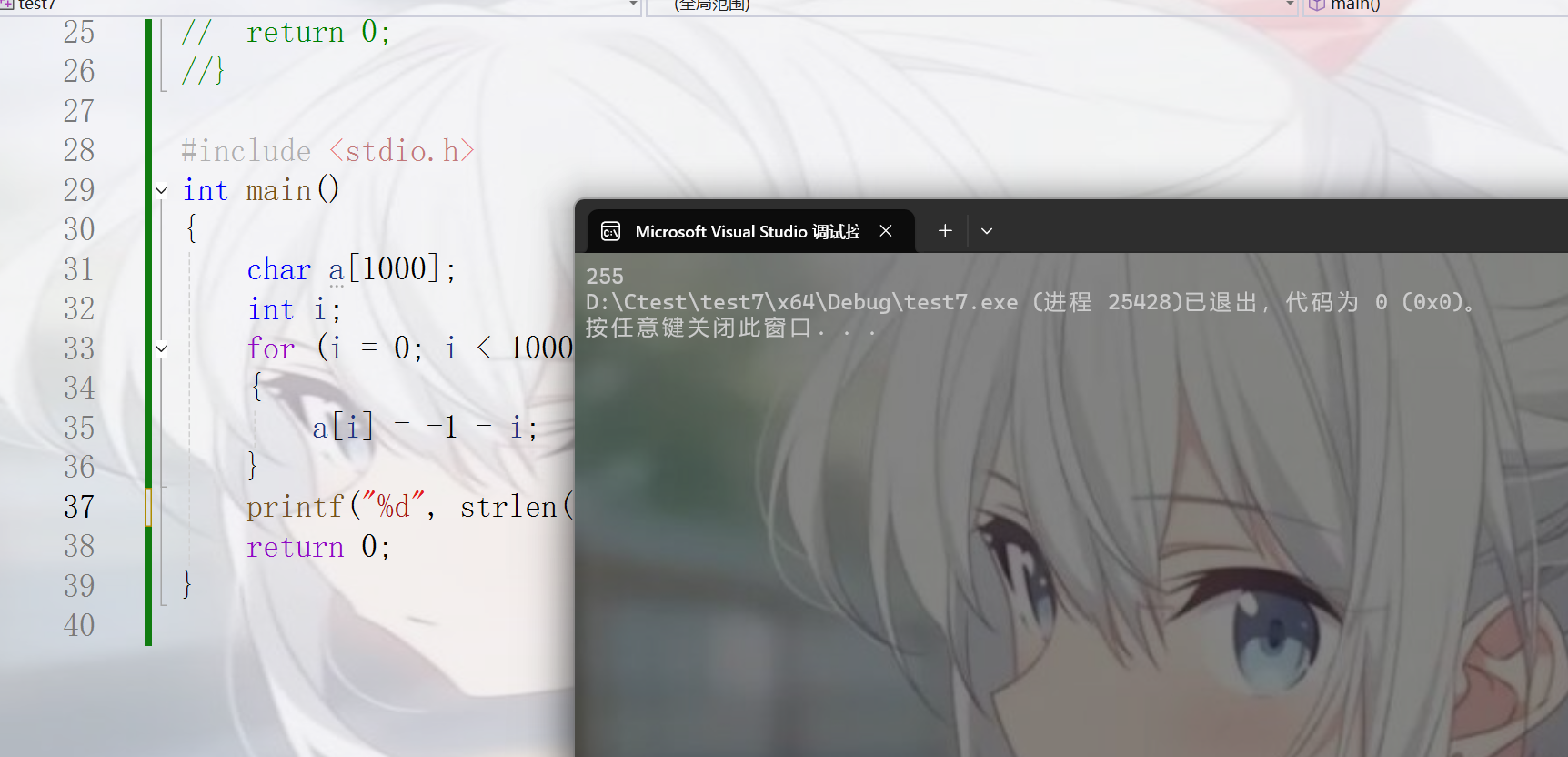
Task: Open the test7 project navigation dropdown arrow
Action: click(x=634, y=5)
